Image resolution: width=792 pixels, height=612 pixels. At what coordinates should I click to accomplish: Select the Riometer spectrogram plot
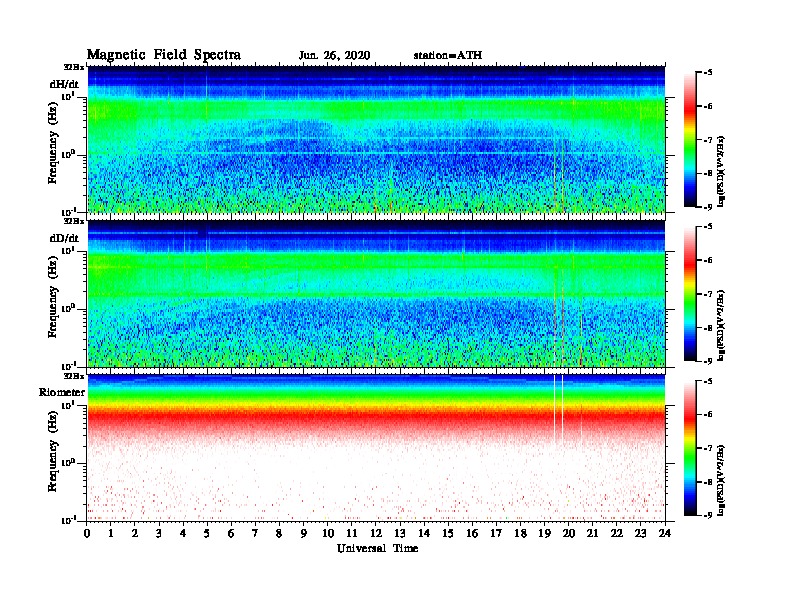tap(376, 448)
